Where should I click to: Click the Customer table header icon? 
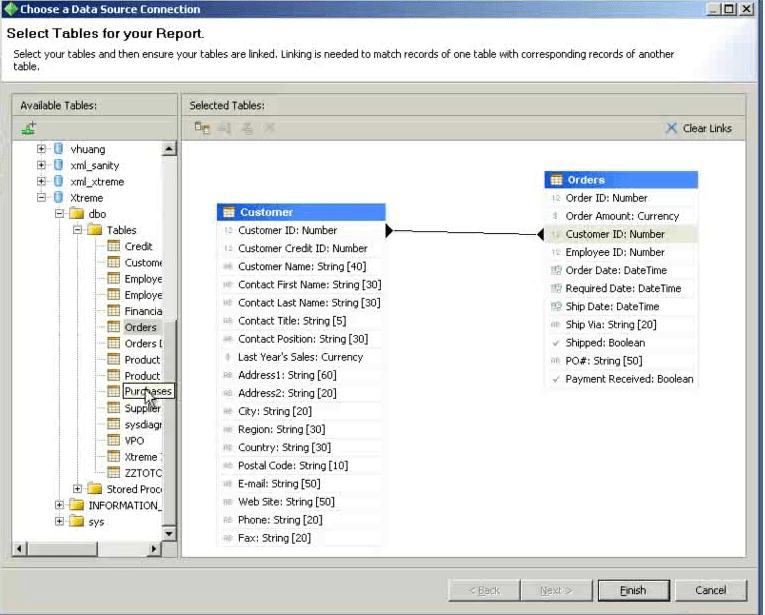click(x=228, y=212)
